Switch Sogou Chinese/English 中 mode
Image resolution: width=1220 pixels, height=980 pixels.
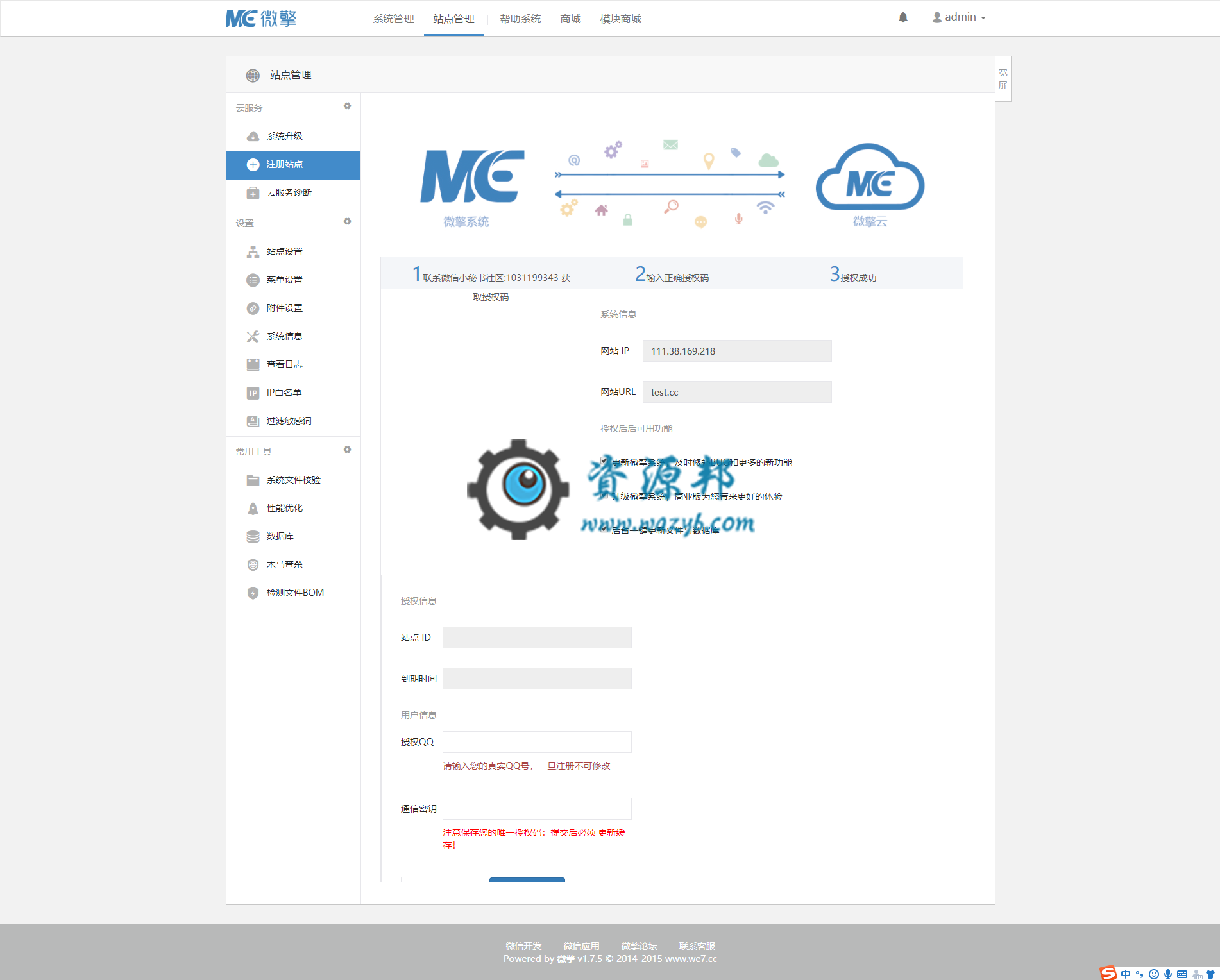(x=1126, y=974)
